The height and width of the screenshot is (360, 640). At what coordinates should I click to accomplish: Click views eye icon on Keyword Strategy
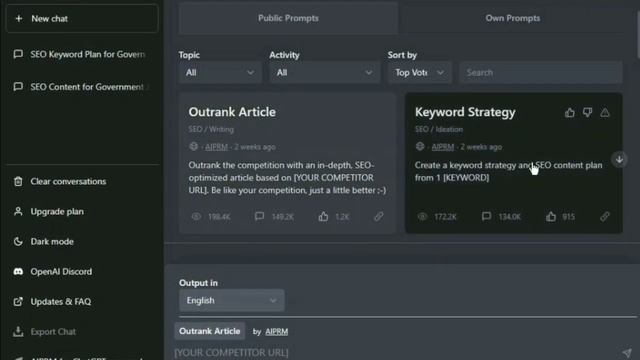422,216
